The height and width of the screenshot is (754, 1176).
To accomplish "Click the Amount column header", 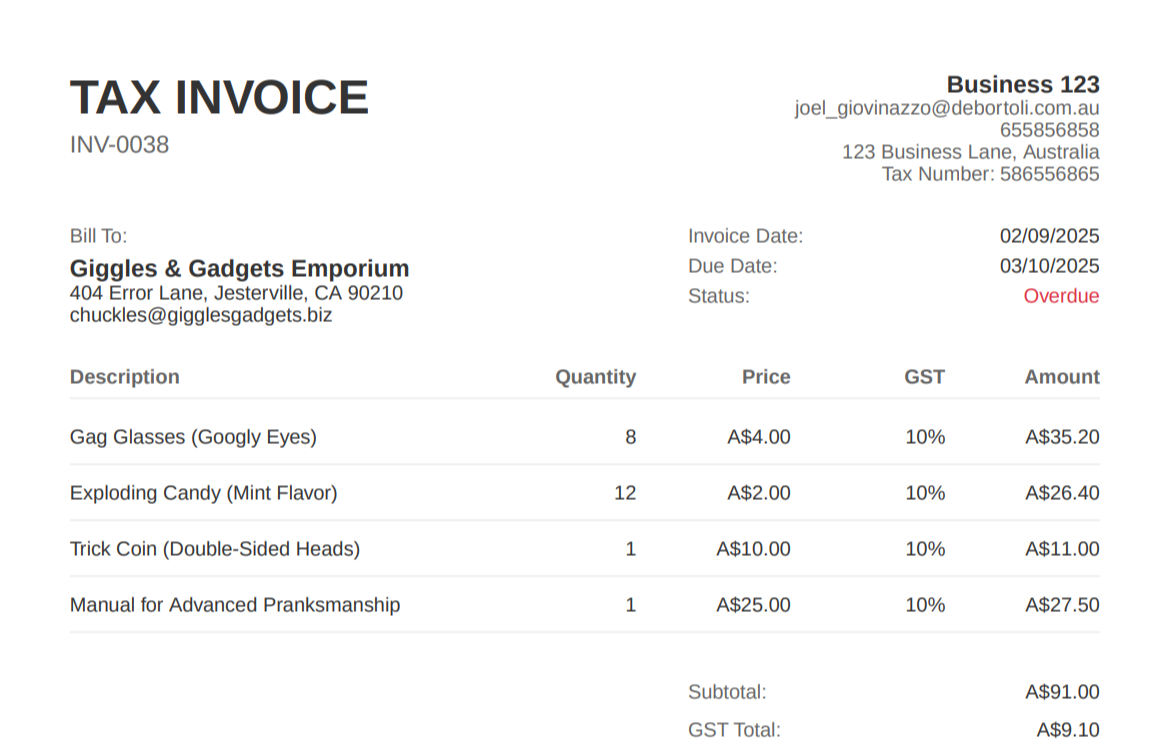I will [x=1061, y=377].
